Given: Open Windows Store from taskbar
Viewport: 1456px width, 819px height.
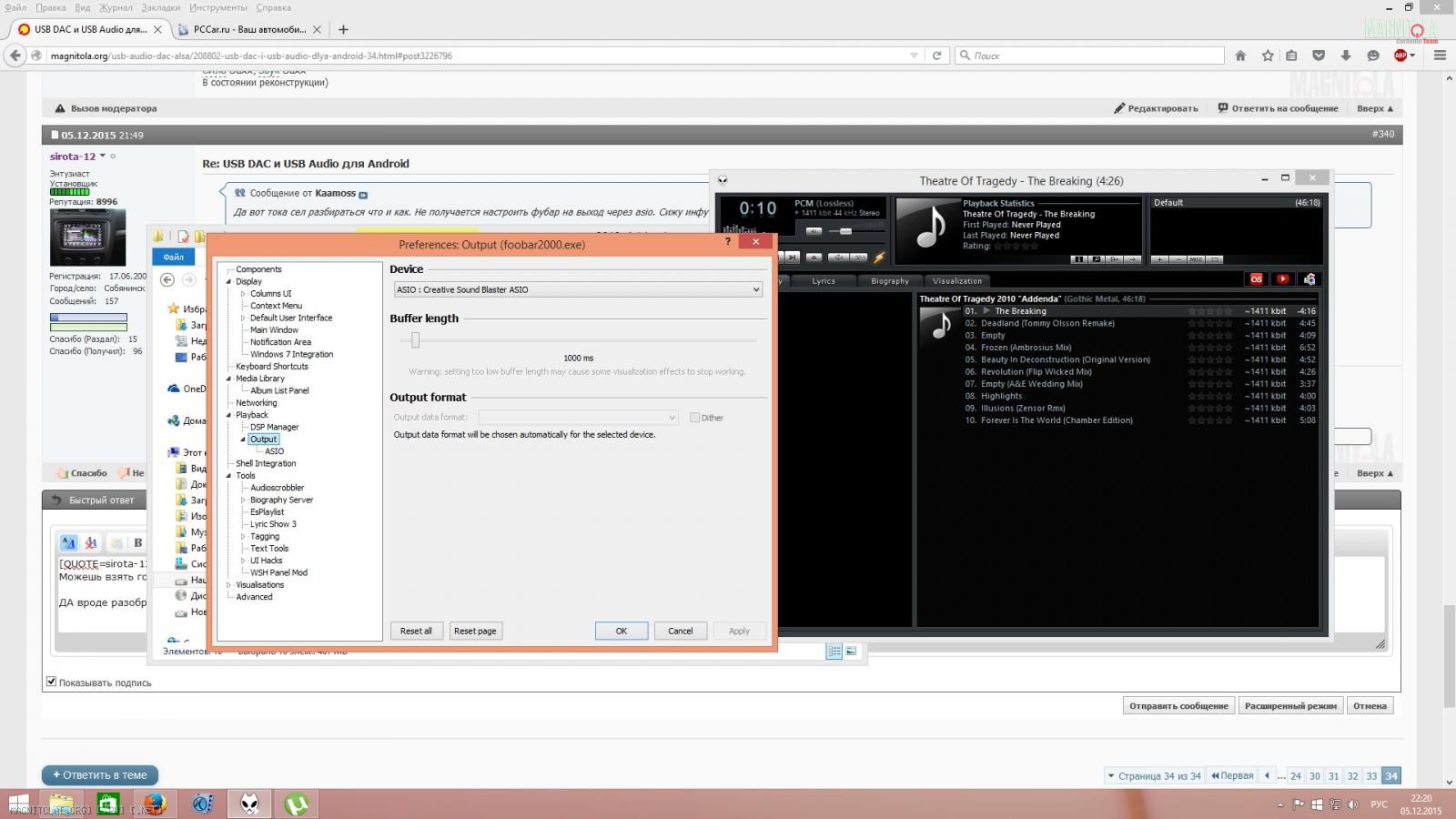Looking at the screenshot, I should [108, 804].
